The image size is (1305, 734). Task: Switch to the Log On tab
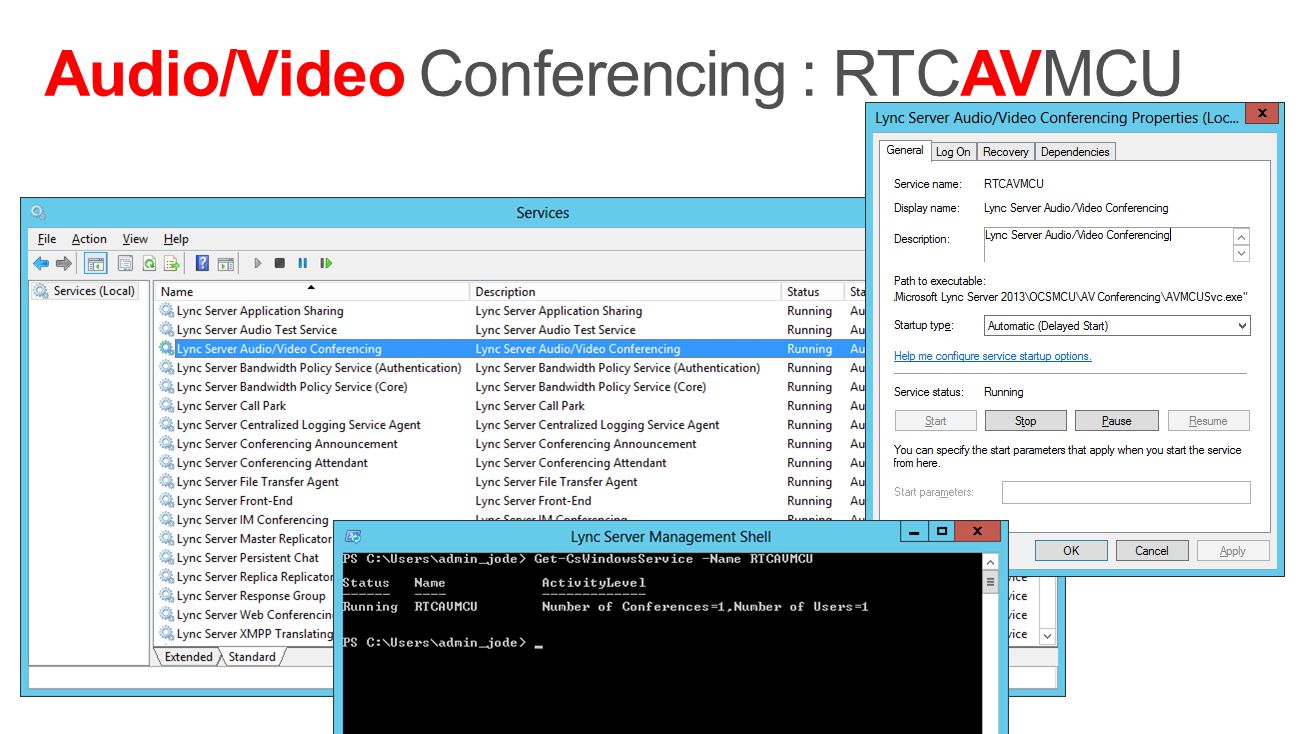coord(953,152)
